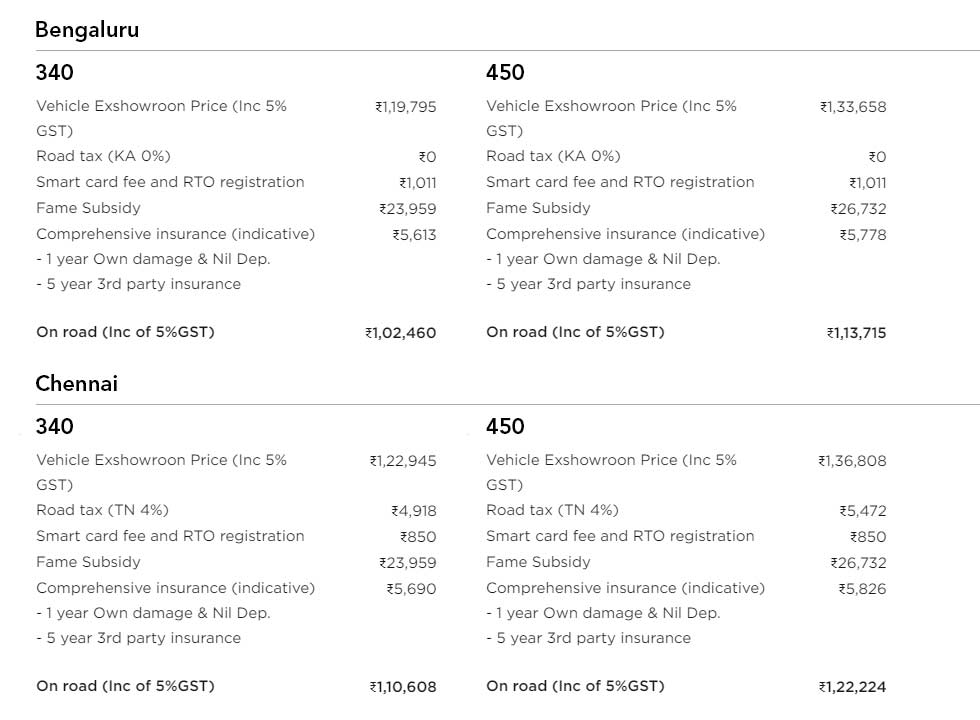Select the 340 model heading under Chennai
This screenshot has height=720, width=980.
click(x=55, y=426)
